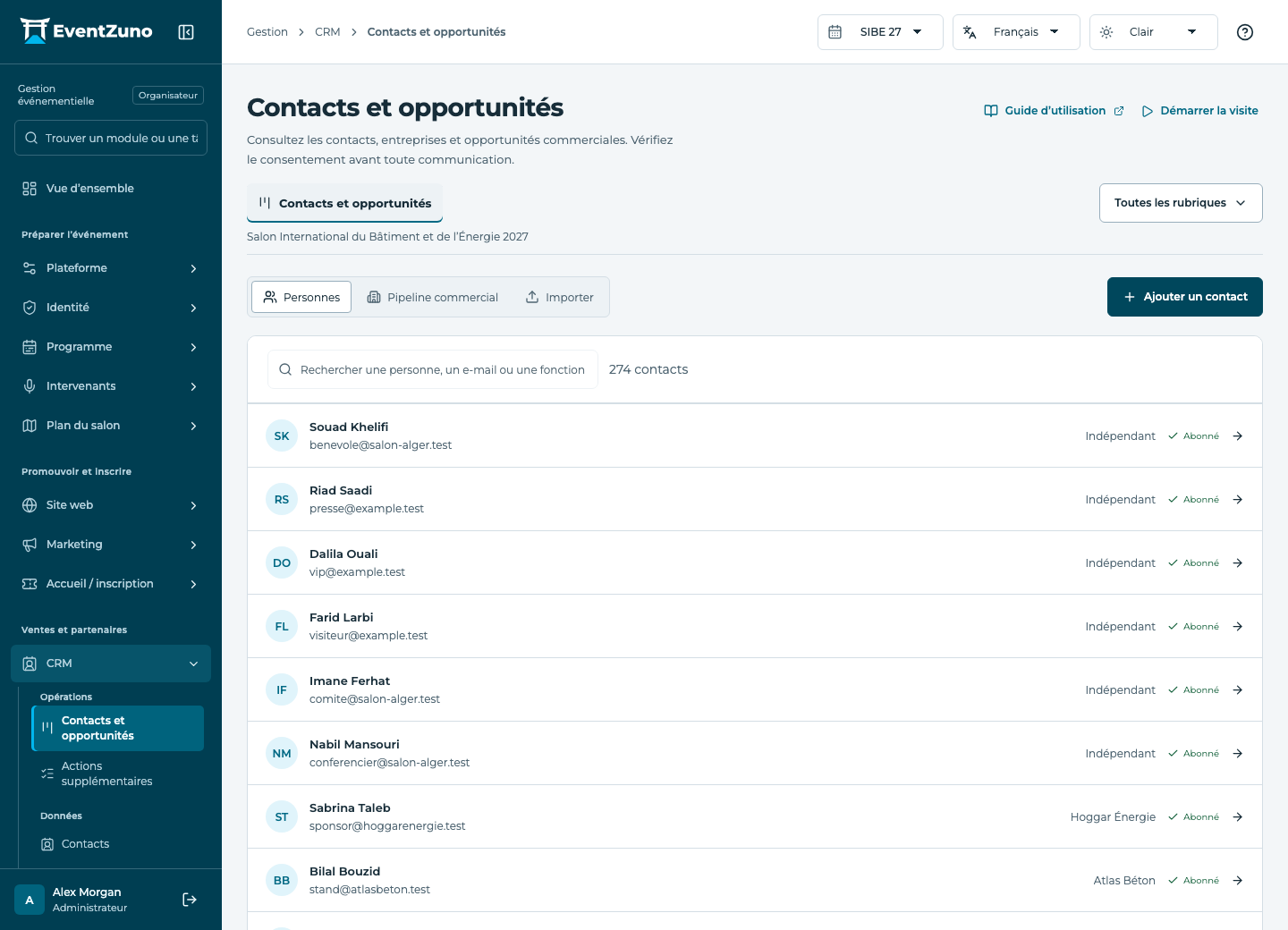Click Démarrer la visite

1199,111
